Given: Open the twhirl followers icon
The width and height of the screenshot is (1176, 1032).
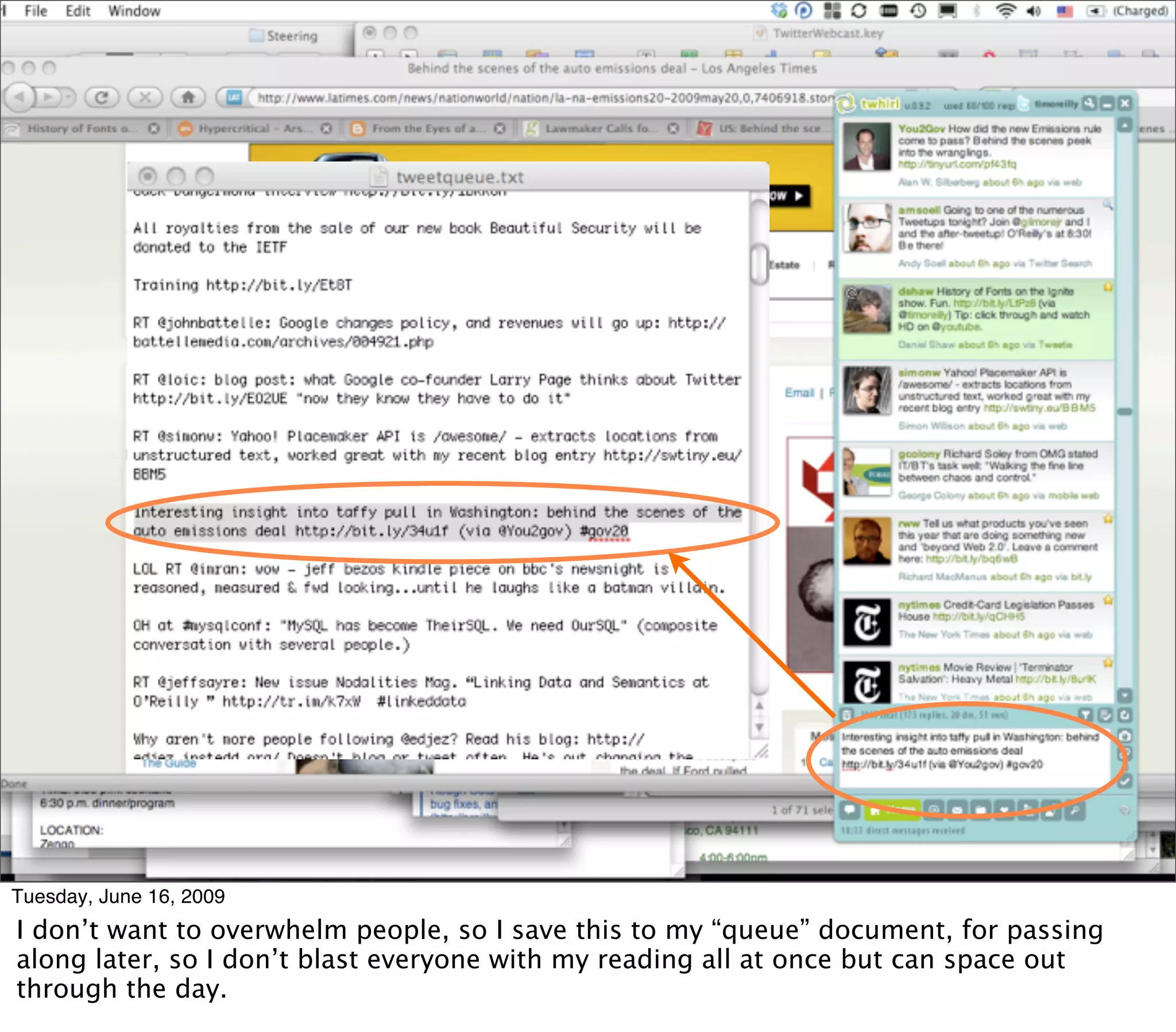Looking at the screenshot, I should click(x=1051, y=810).
